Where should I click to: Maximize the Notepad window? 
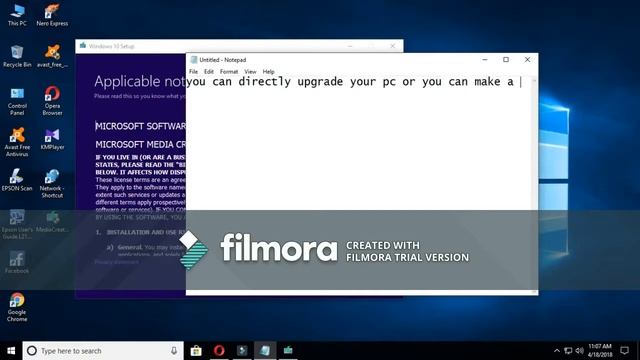click(506, 60)
